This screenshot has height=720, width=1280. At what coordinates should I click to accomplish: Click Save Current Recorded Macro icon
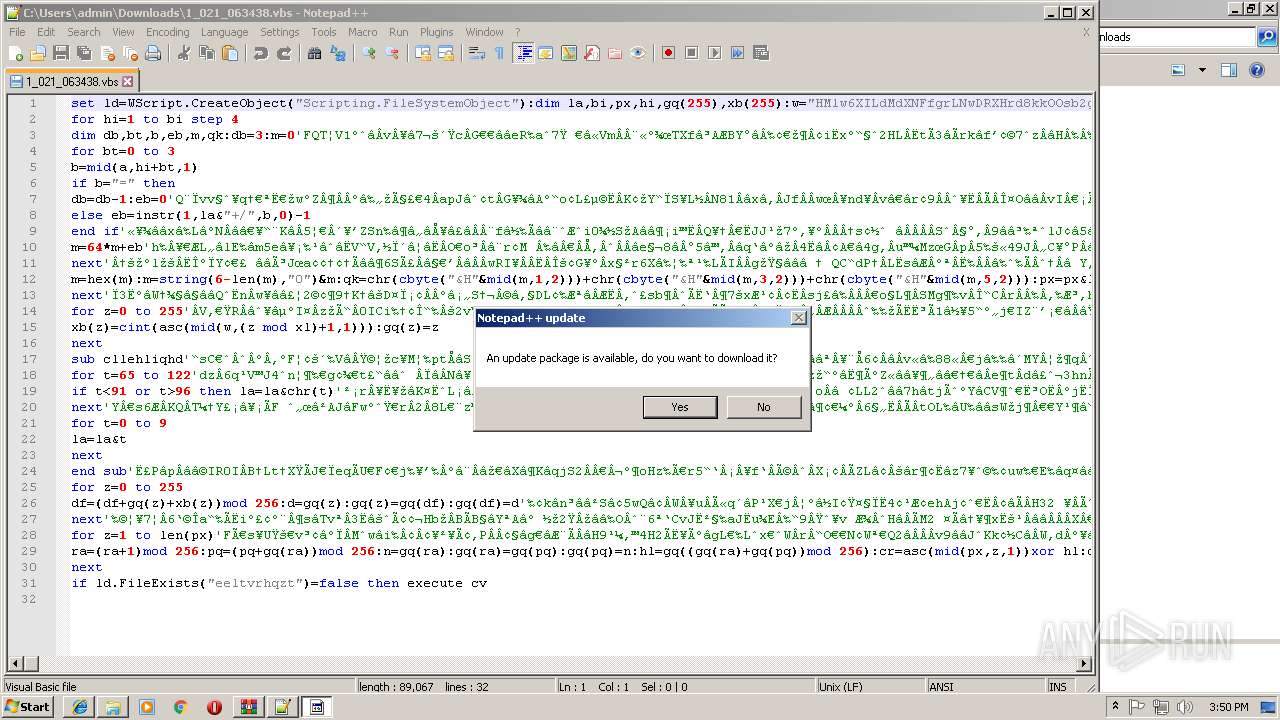(x=760, y=53)
